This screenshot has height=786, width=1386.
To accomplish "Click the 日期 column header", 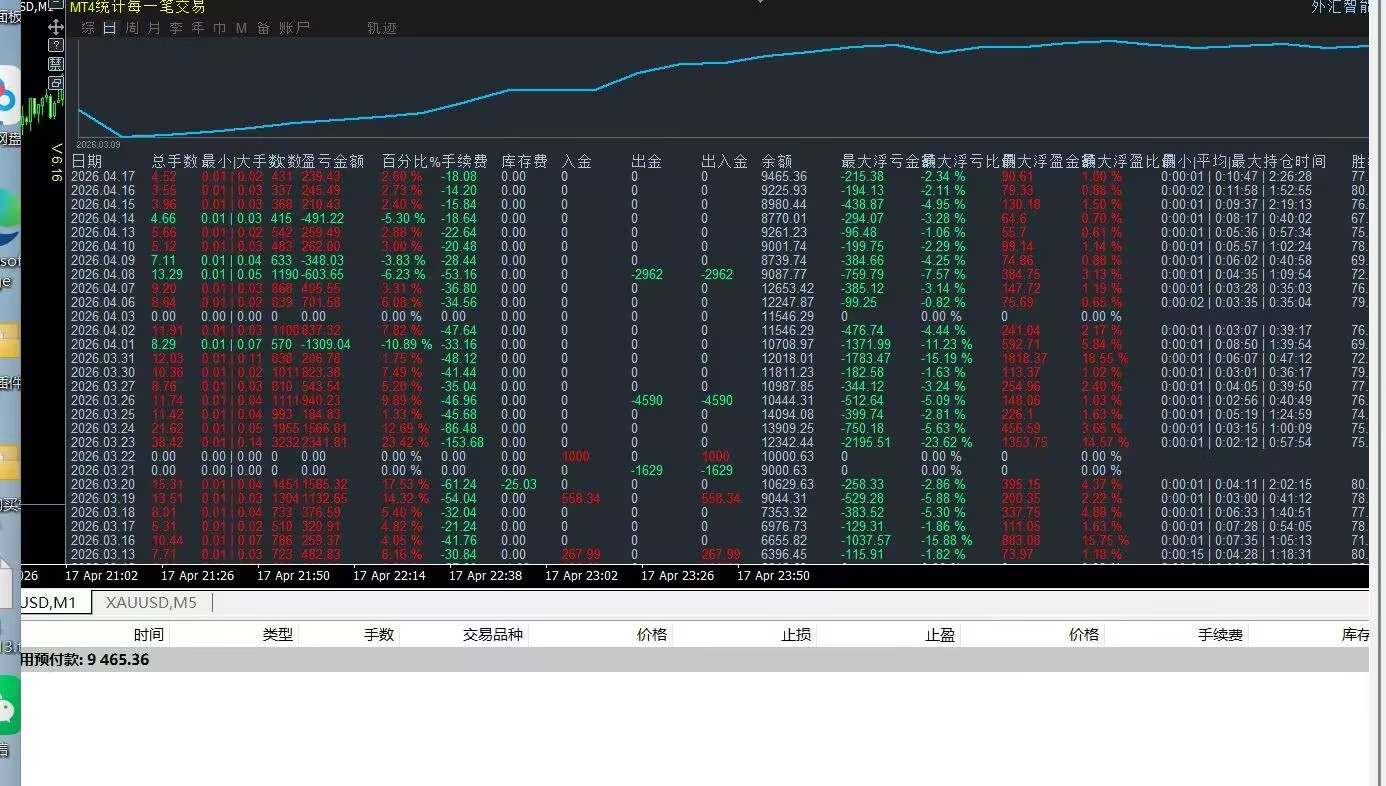I will [x=87, y=161].
